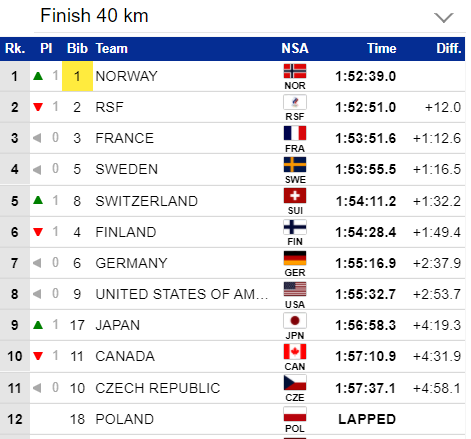The height and width of the screenshot is (439, 471).
Task: Sort by the Diff. column header
Action: tap(449, 49)
